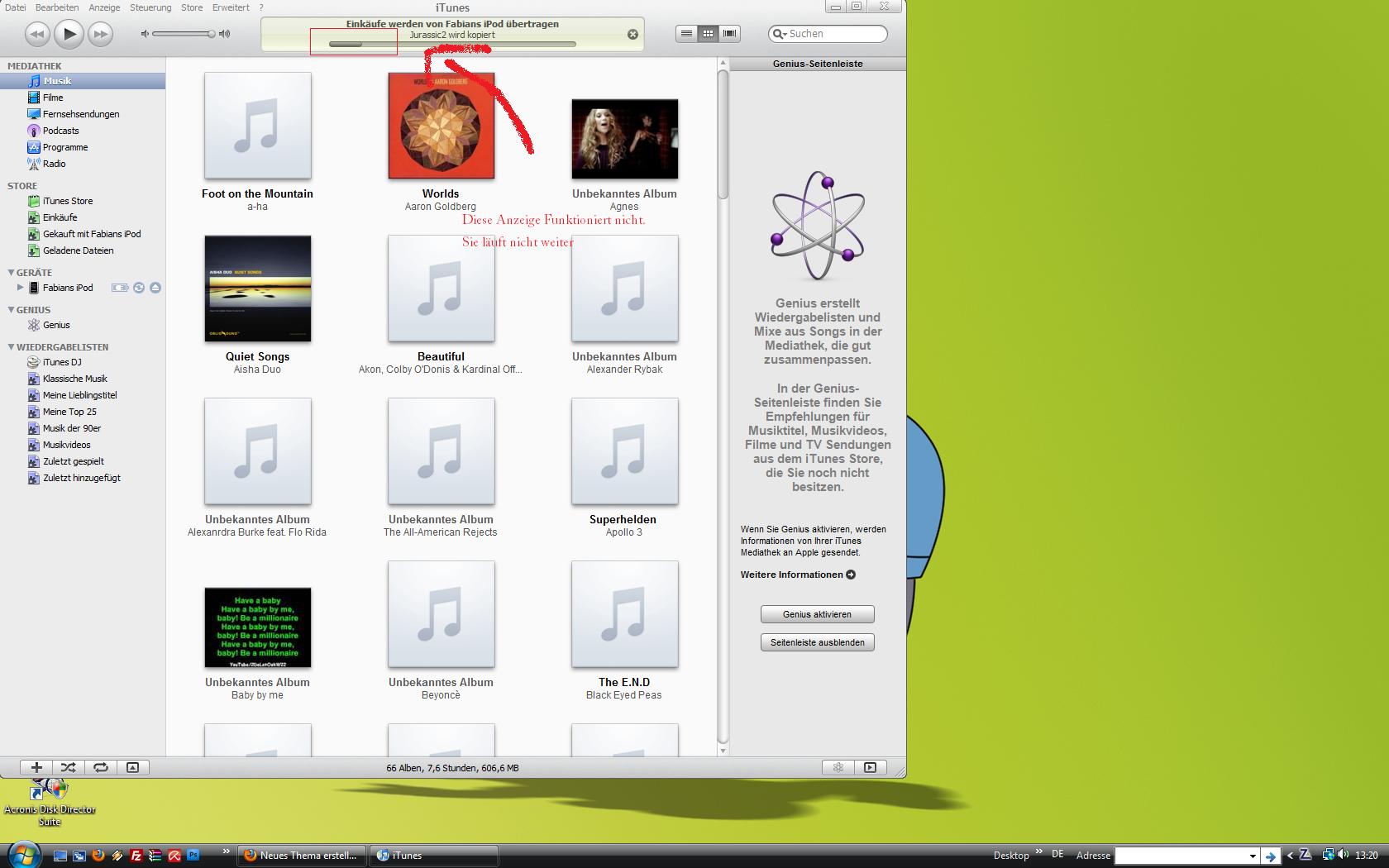Select the Worlds album by Aaron Goldberg
Image resolution: width=1389 pixels, height=868 pixels.
click(x=442, y=126)
